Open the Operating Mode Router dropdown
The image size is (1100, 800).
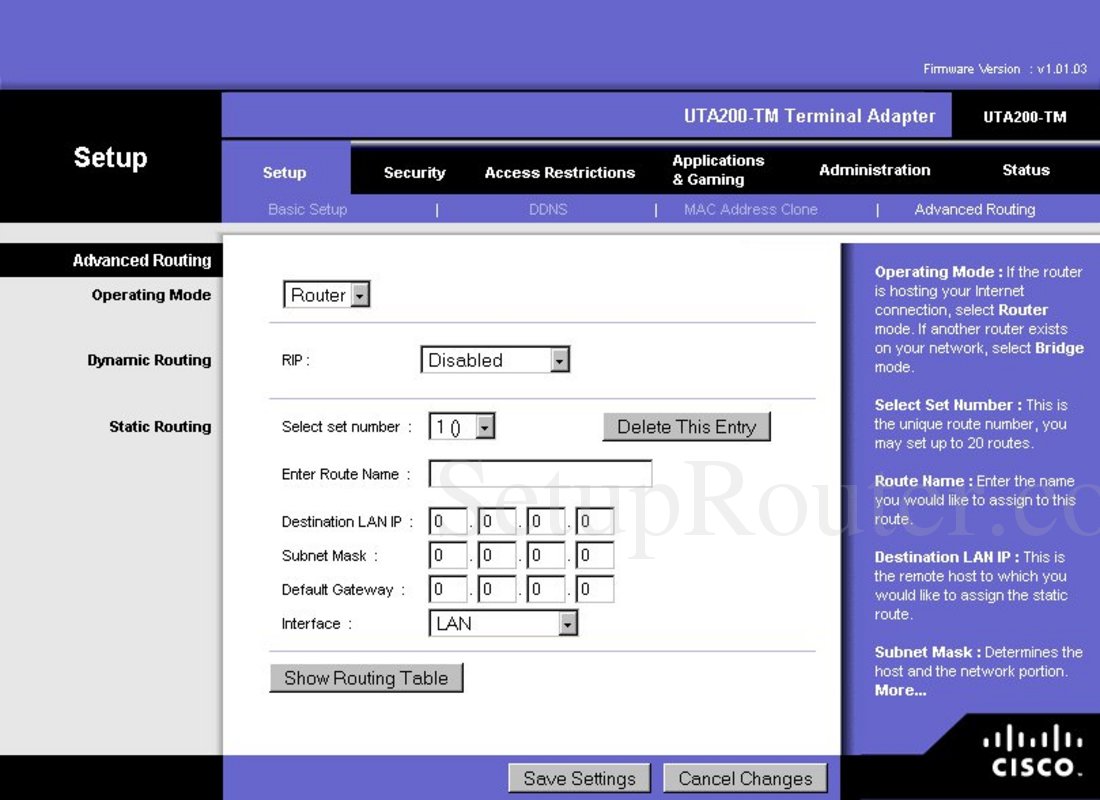pyautogui.click(x=326, y=295)
